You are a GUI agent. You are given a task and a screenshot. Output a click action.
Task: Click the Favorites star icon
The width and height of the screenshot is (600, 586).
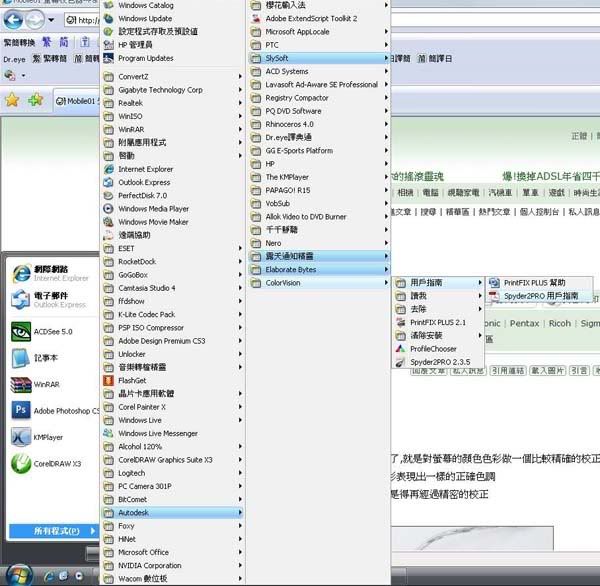coord(12,100)
